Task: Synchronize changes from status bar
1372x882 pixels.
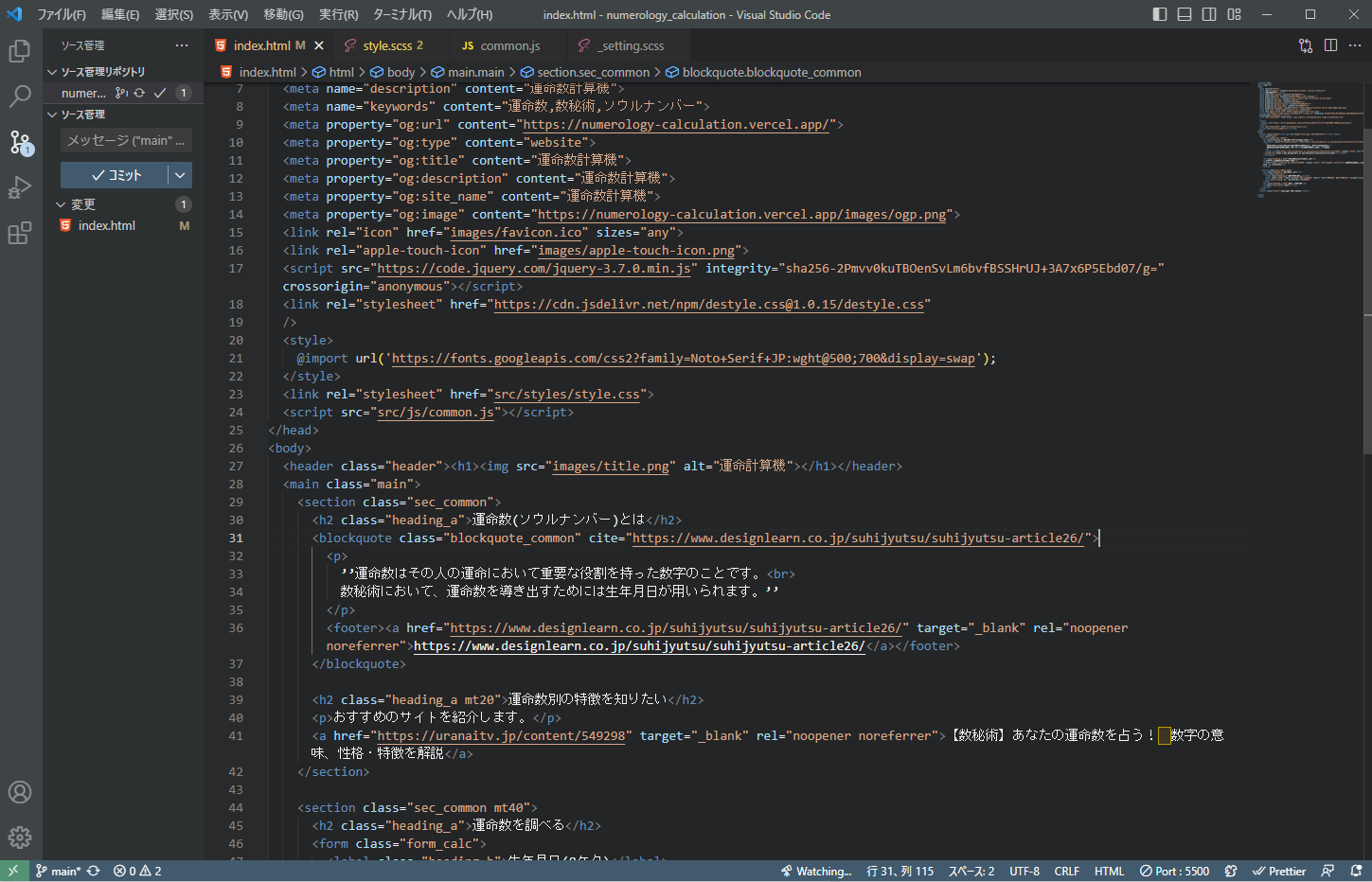Action: tap(93, 871)
